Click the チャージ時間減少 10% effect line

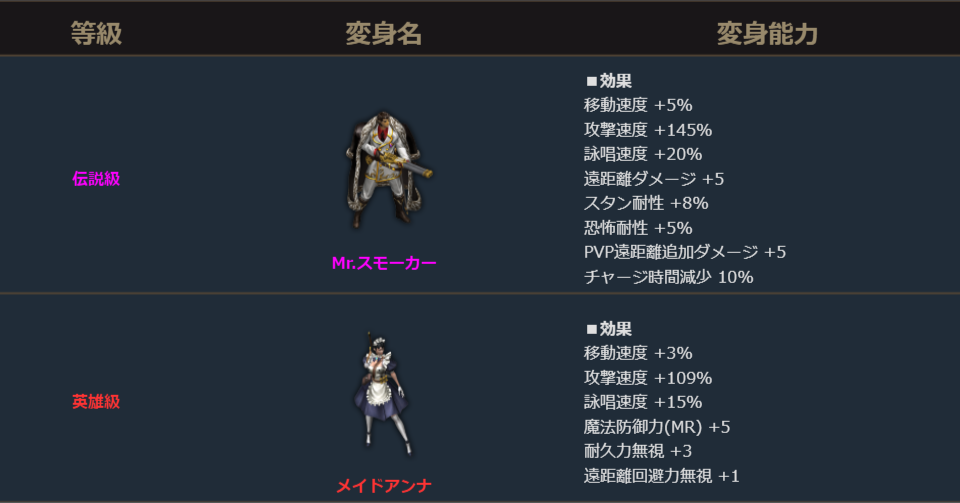tap(668, 277)
